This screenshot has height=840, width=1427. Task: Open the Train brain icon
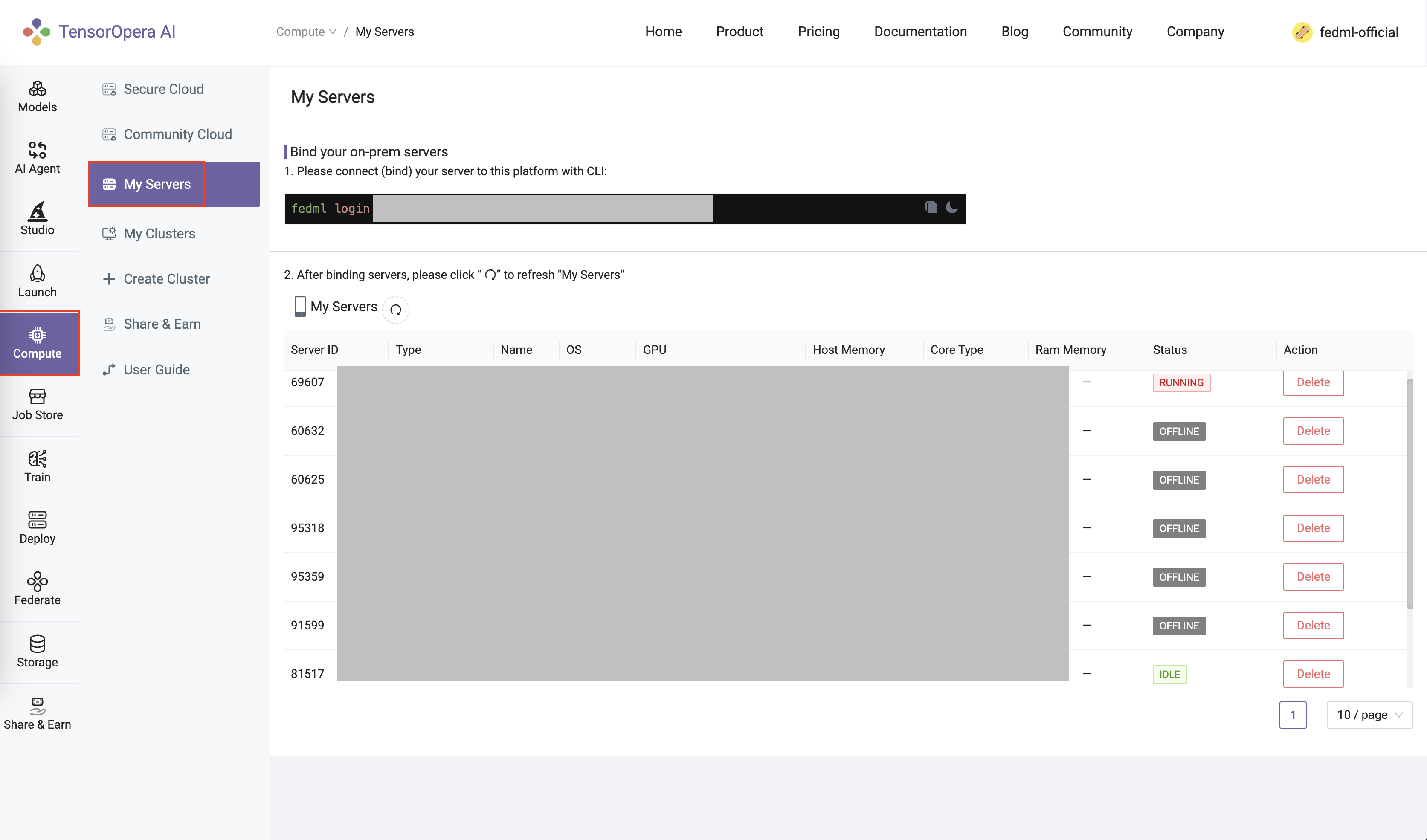(38, 458)
